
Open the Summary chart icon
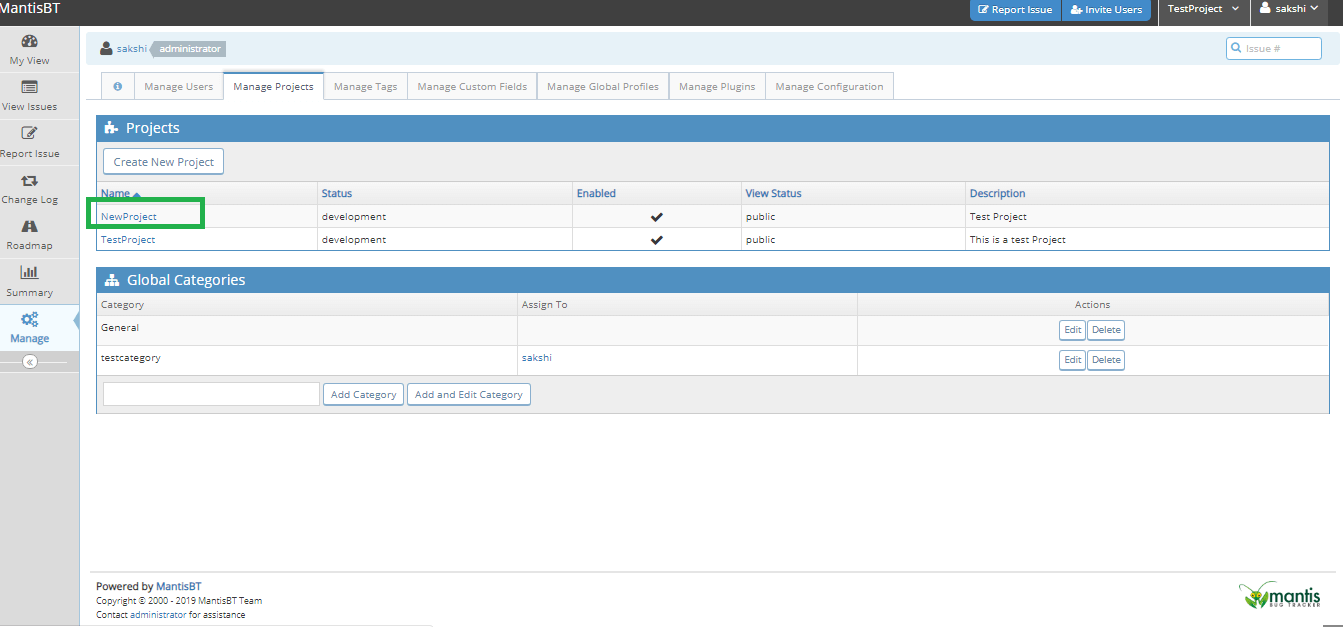29,272
